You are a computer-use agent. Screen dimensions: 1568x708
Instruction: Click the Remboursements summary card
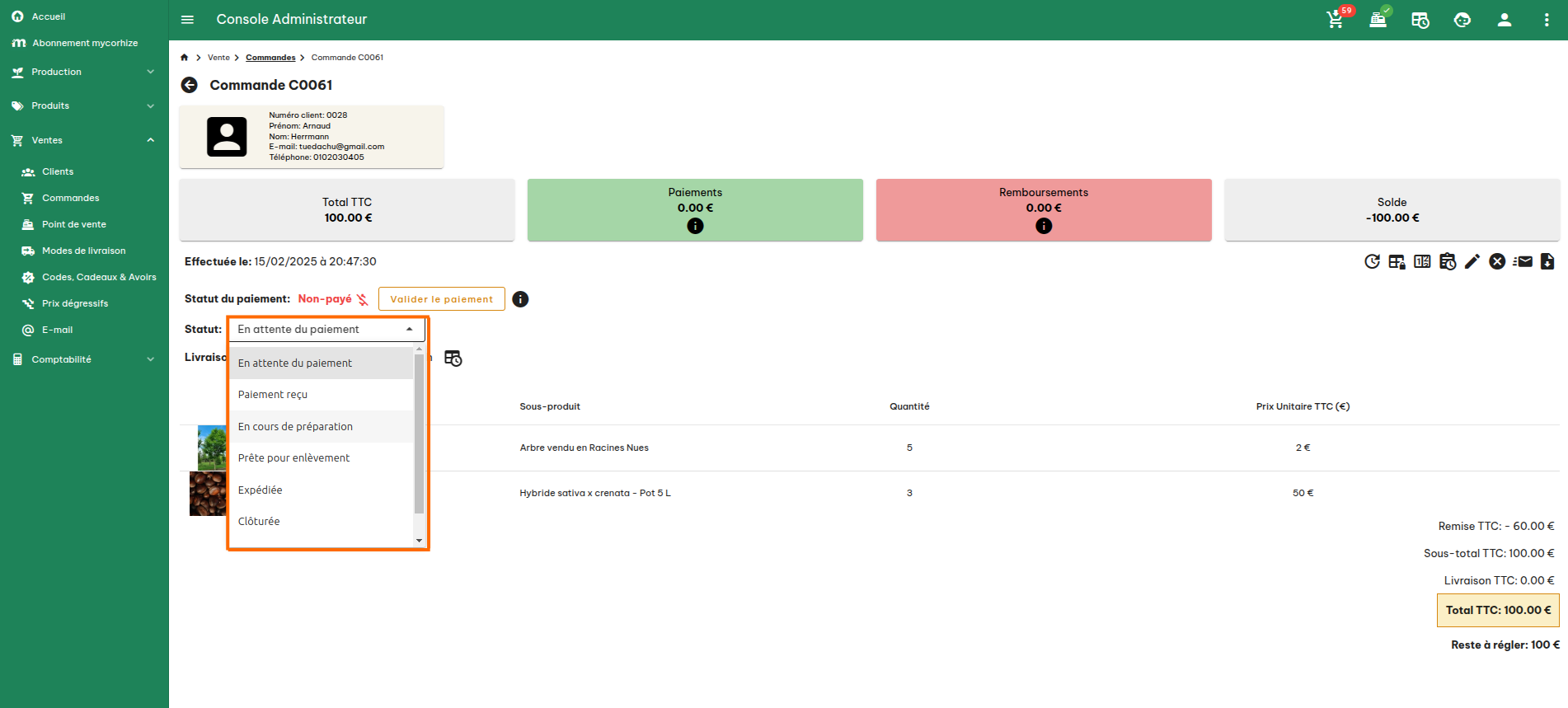point(1044,210)
